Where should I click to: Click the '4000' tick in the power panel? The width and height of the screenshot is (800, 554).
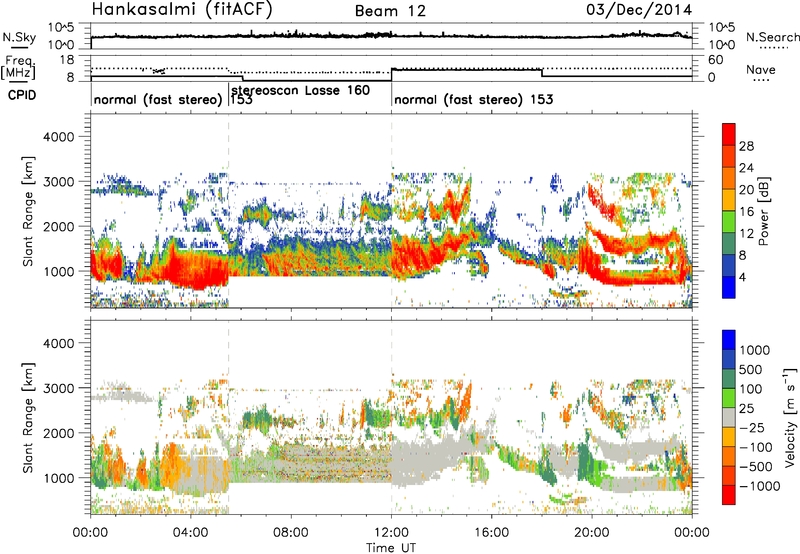[x=58, y=137]
